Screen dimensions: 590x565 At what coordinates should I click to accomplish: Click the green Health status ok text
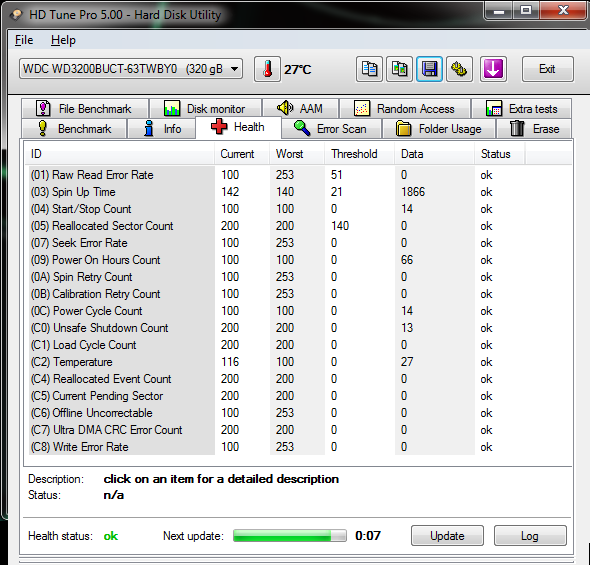tap(111, 536)
